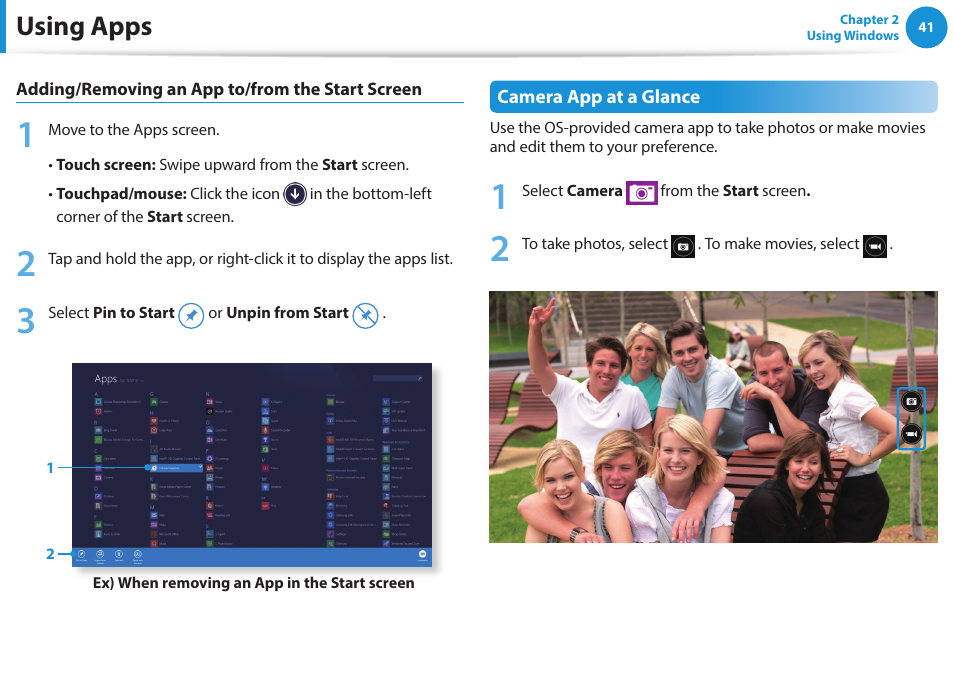Open the Skype app icon
Viewport: 954px width, 677px height.
(265, 421)
